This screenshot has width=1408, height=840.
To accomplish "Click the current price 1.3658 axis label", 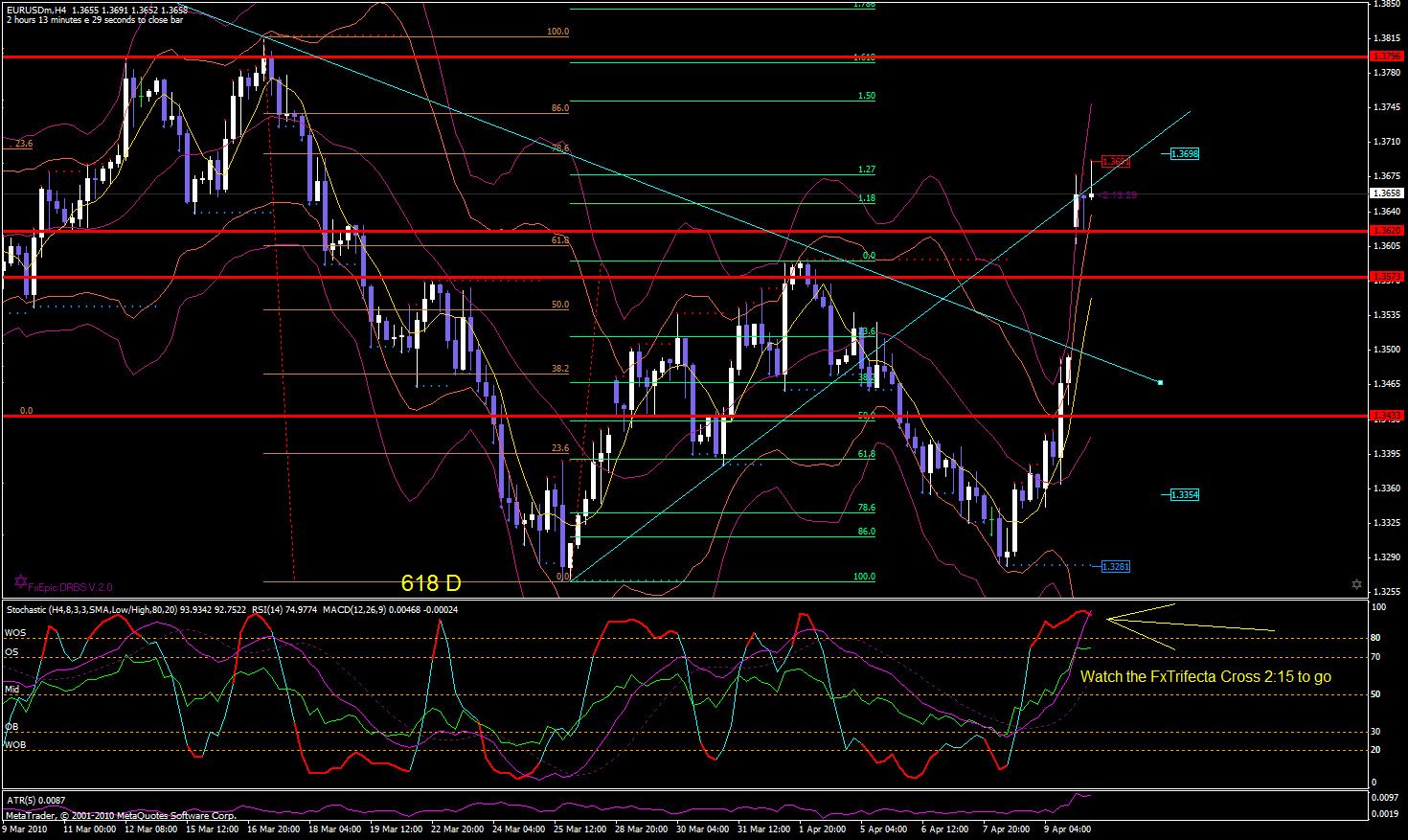I will pyautogui.click(x=1387, y=193).
